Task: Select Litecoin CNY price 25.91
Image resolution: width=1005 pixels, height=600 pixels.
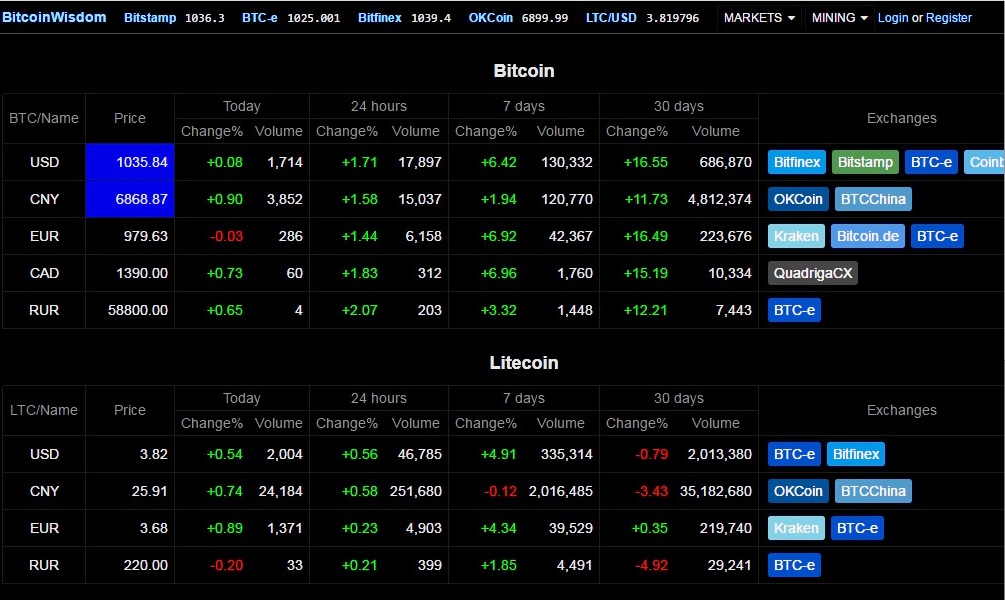Action: [x=149, y=492]
